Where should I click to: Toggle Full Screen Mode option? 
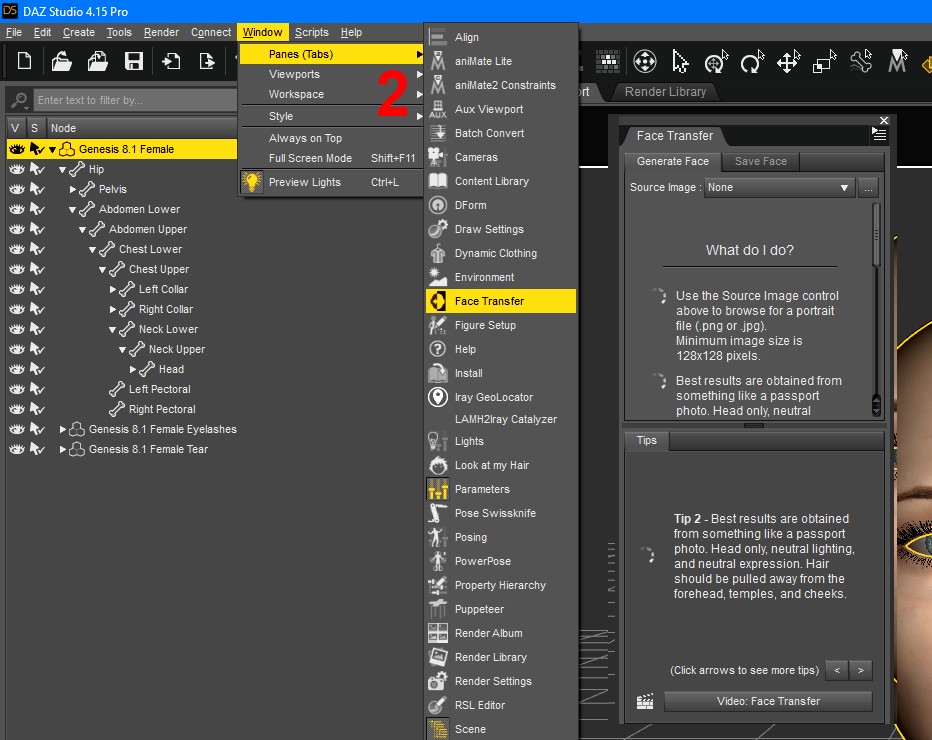pos(331,158)
